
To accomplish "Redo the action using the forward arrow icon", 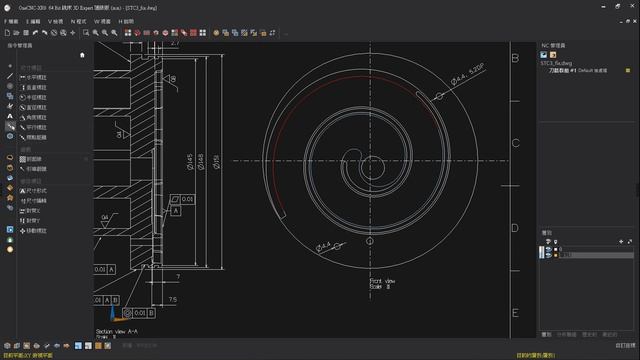I will [44, 33].
